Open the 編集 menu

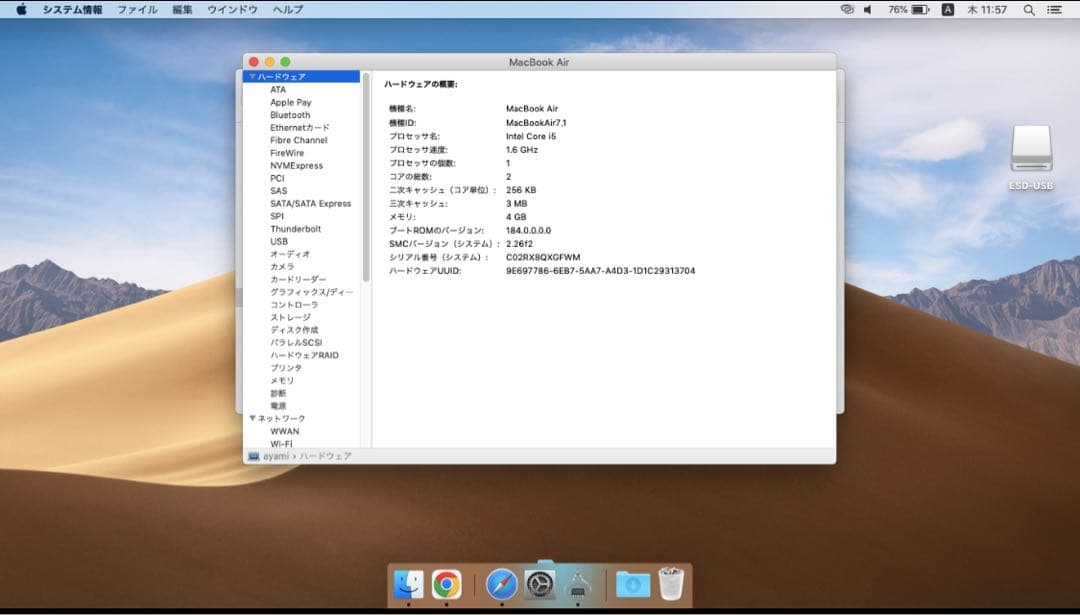(x=183, y=10)
